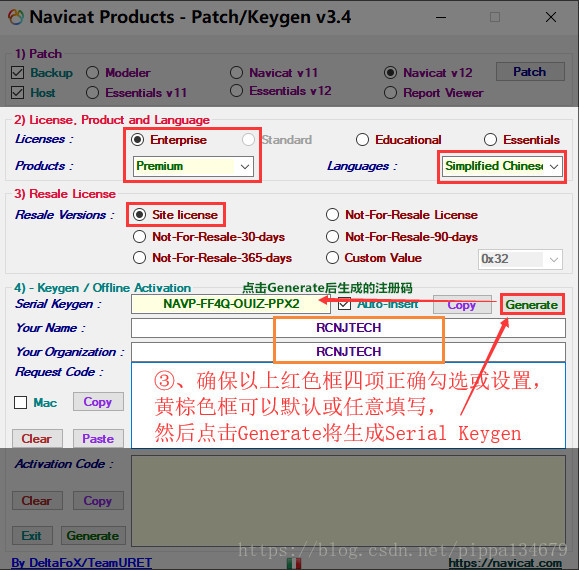Click the Your Organization input field
The image size is (579, 570).
point(348,352)
